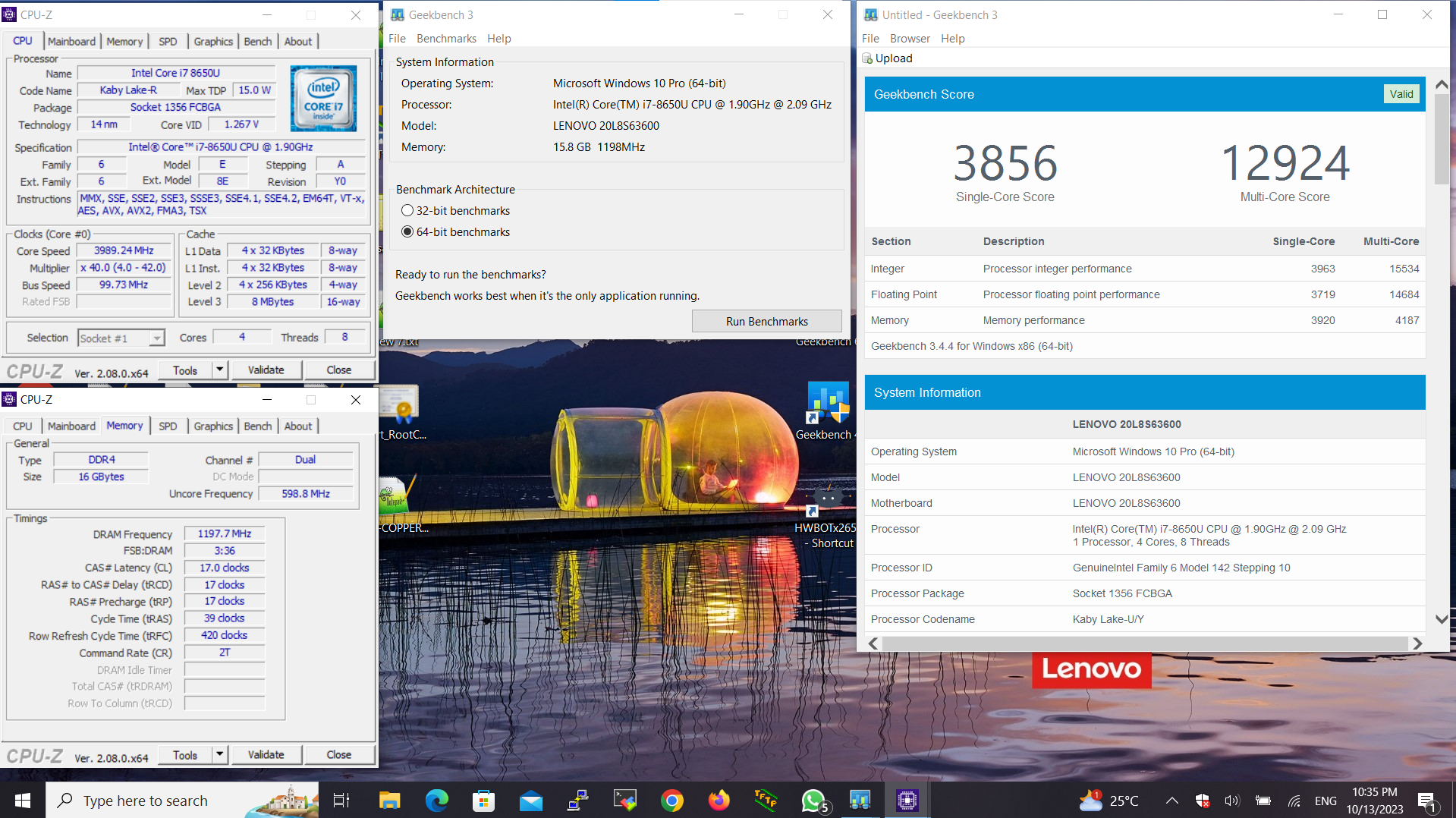Click the DRAM Frequency value 1197.7 MHz
1456x818 pixels.
(225, 533)
